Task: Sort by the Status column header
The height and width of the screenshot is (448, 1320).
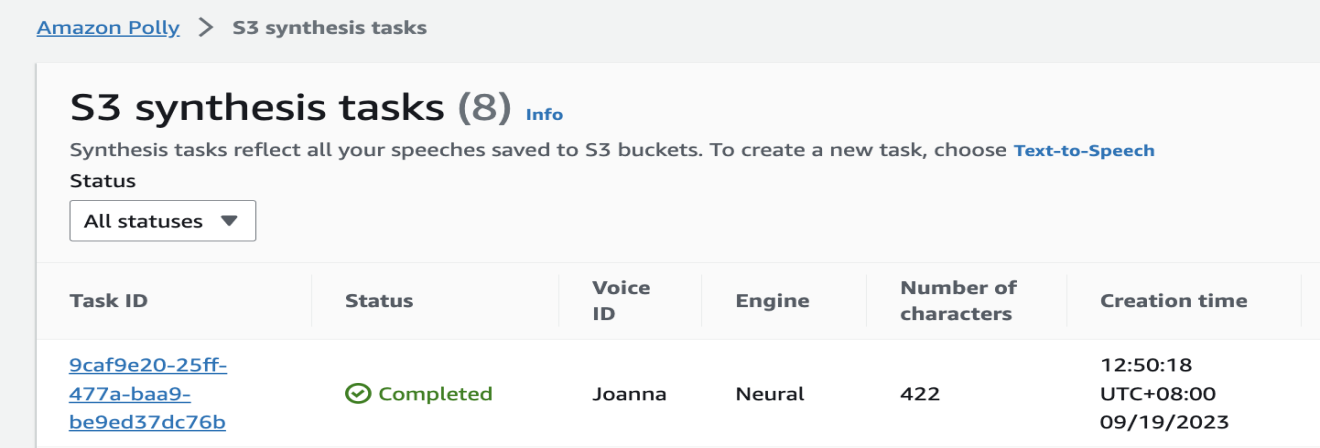Action: (x=379, y=300)
